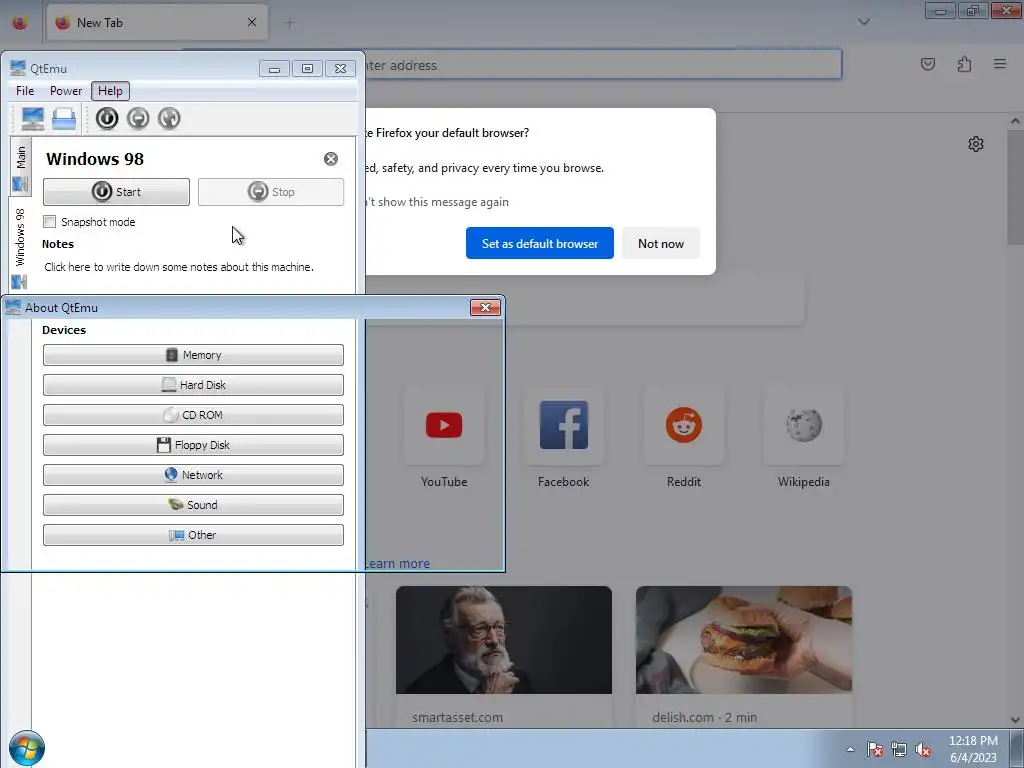Start the Windows 98 machine
Image resolution: width=1024 pixels, height=768 pixels.
(116, 192)
